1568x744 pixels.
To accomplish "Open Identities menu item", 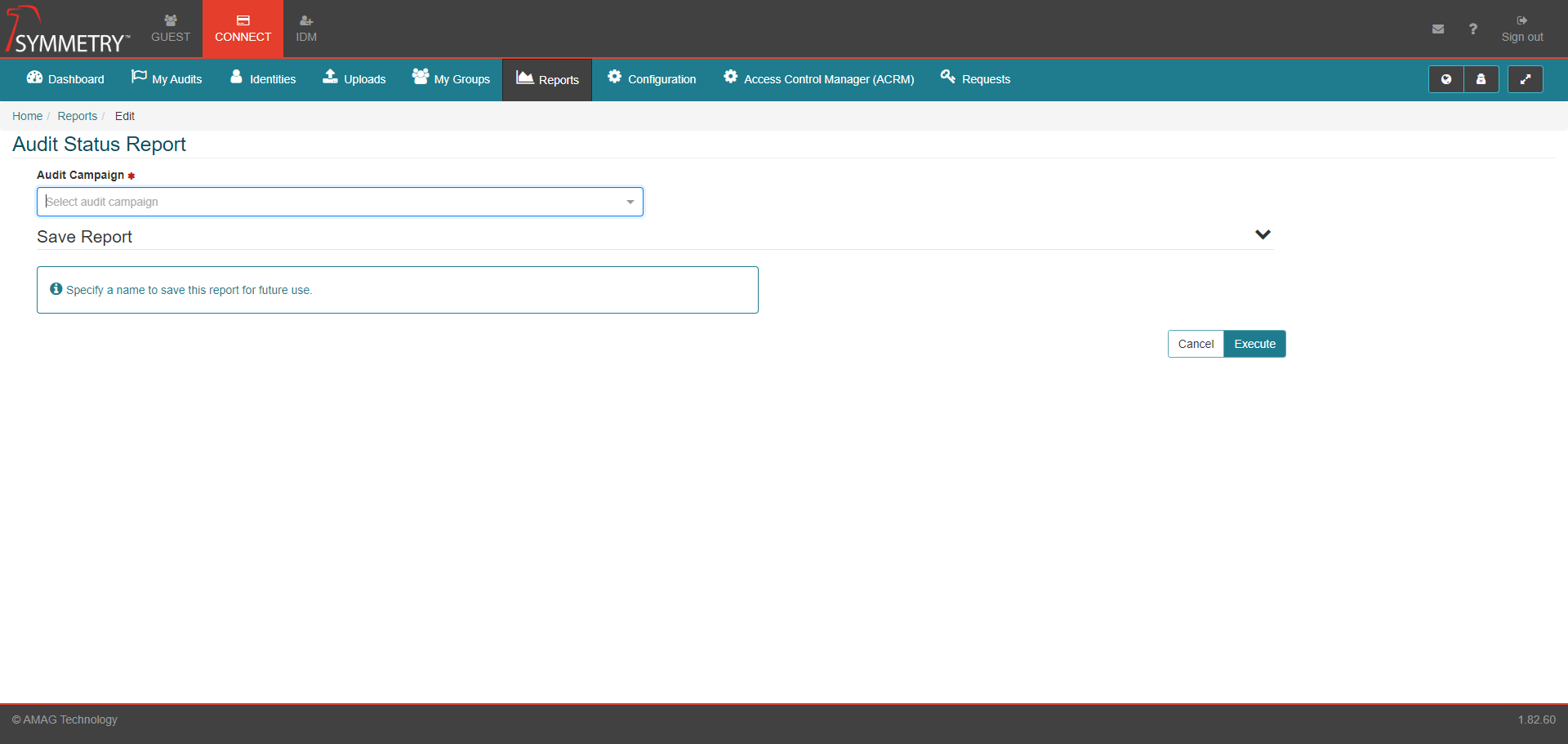I will 263,79.
